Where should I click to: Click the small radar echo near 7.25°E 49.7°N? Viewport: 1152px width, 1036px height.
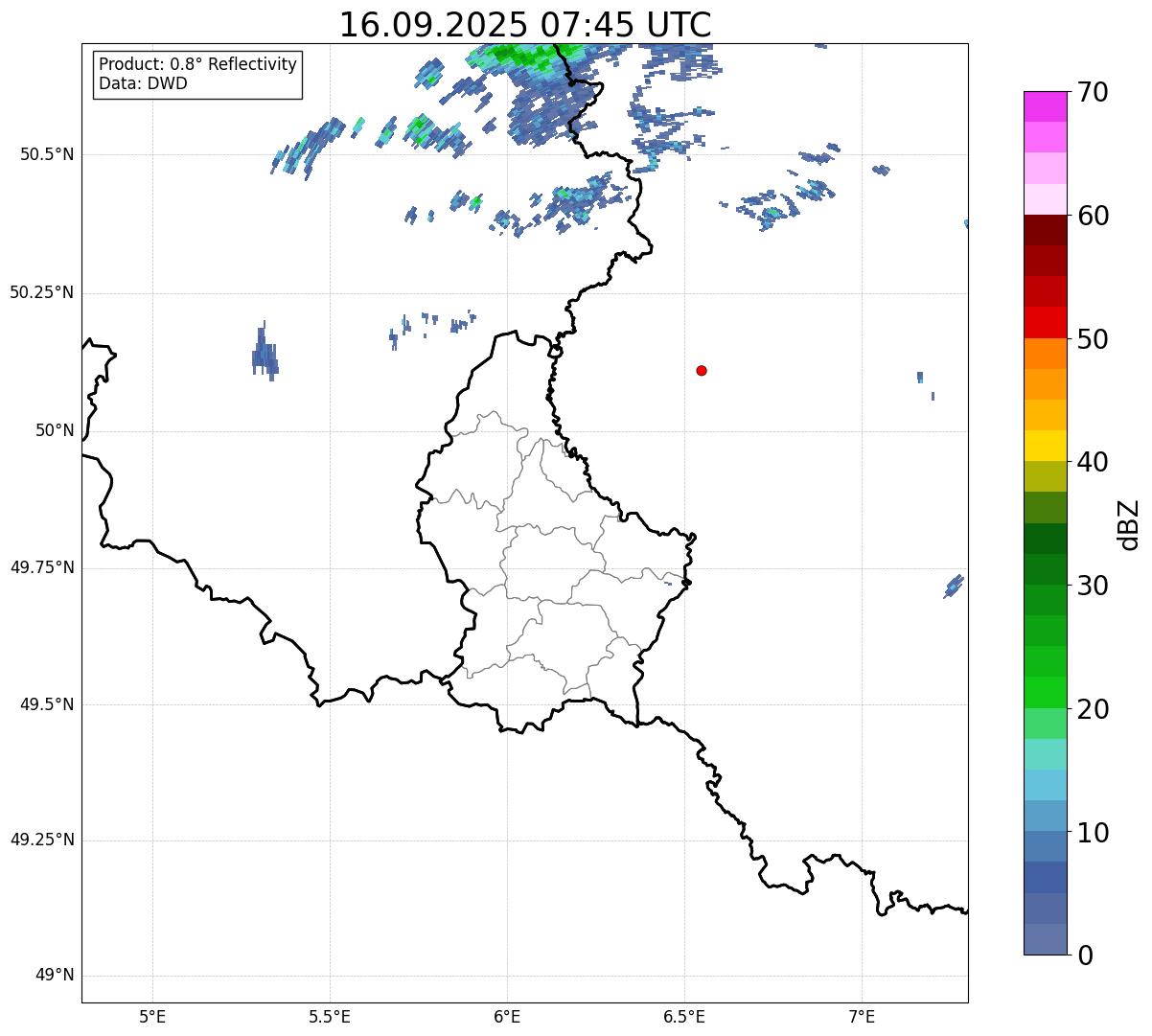click(x=954, y=586)
